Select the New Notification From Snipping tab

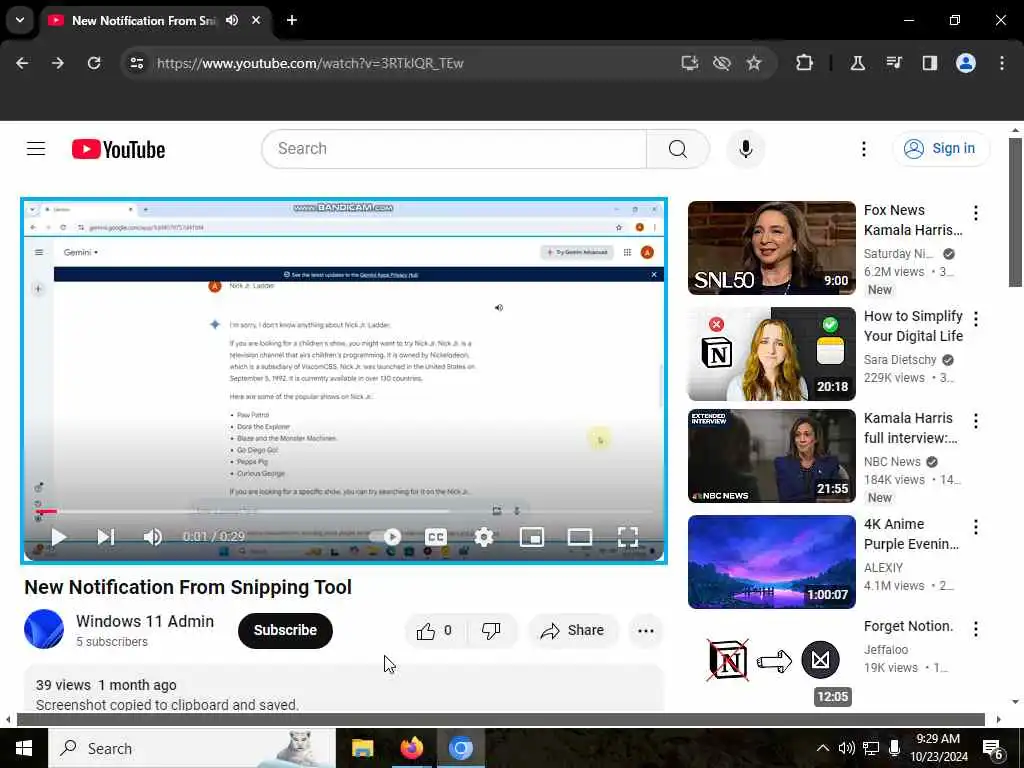pyautogui.click(x=143, y=21)
